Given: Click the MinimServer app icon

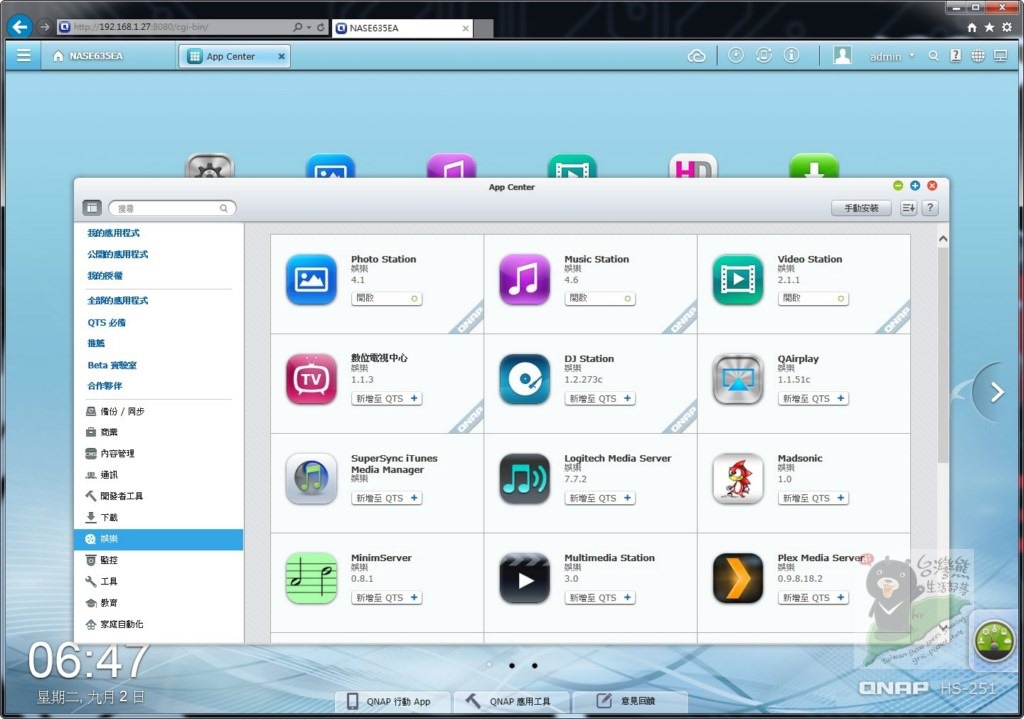Looking at the screenshot, I should click(312, 579).
